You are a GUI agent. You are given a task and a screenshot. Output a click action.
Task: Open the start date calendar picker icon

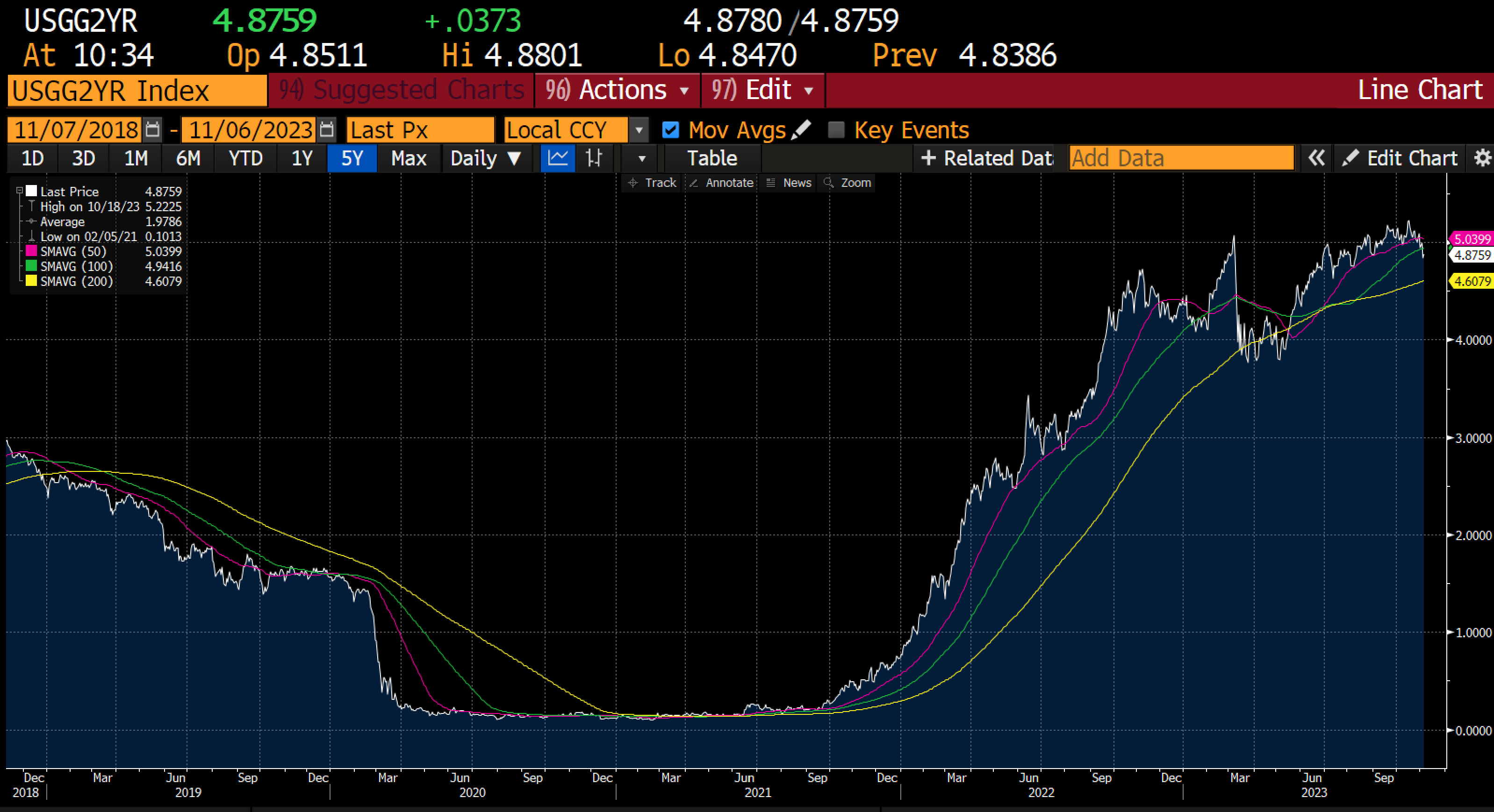152,129
